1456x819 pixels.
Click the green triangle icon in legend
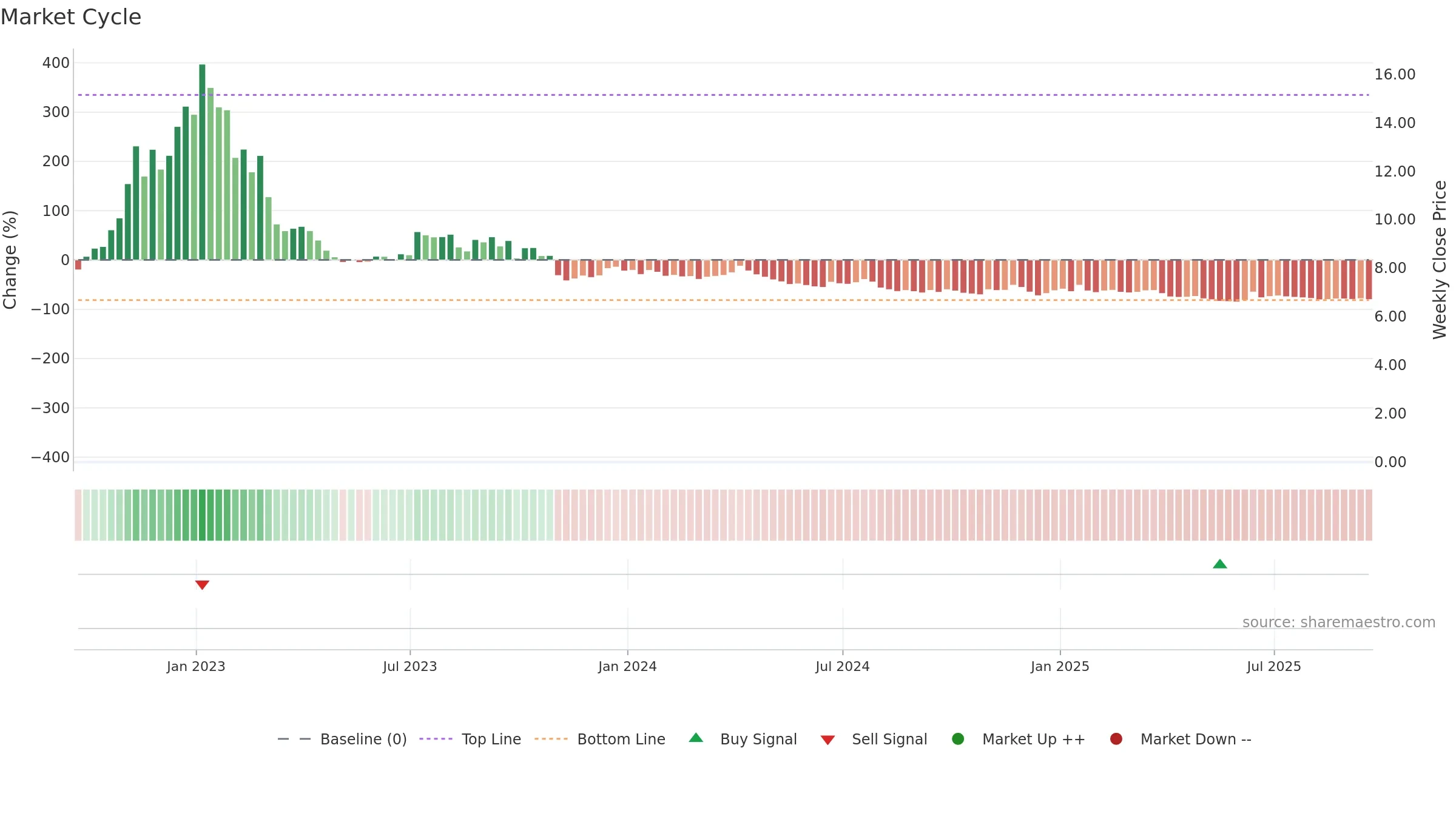click(x=696, y=738)
